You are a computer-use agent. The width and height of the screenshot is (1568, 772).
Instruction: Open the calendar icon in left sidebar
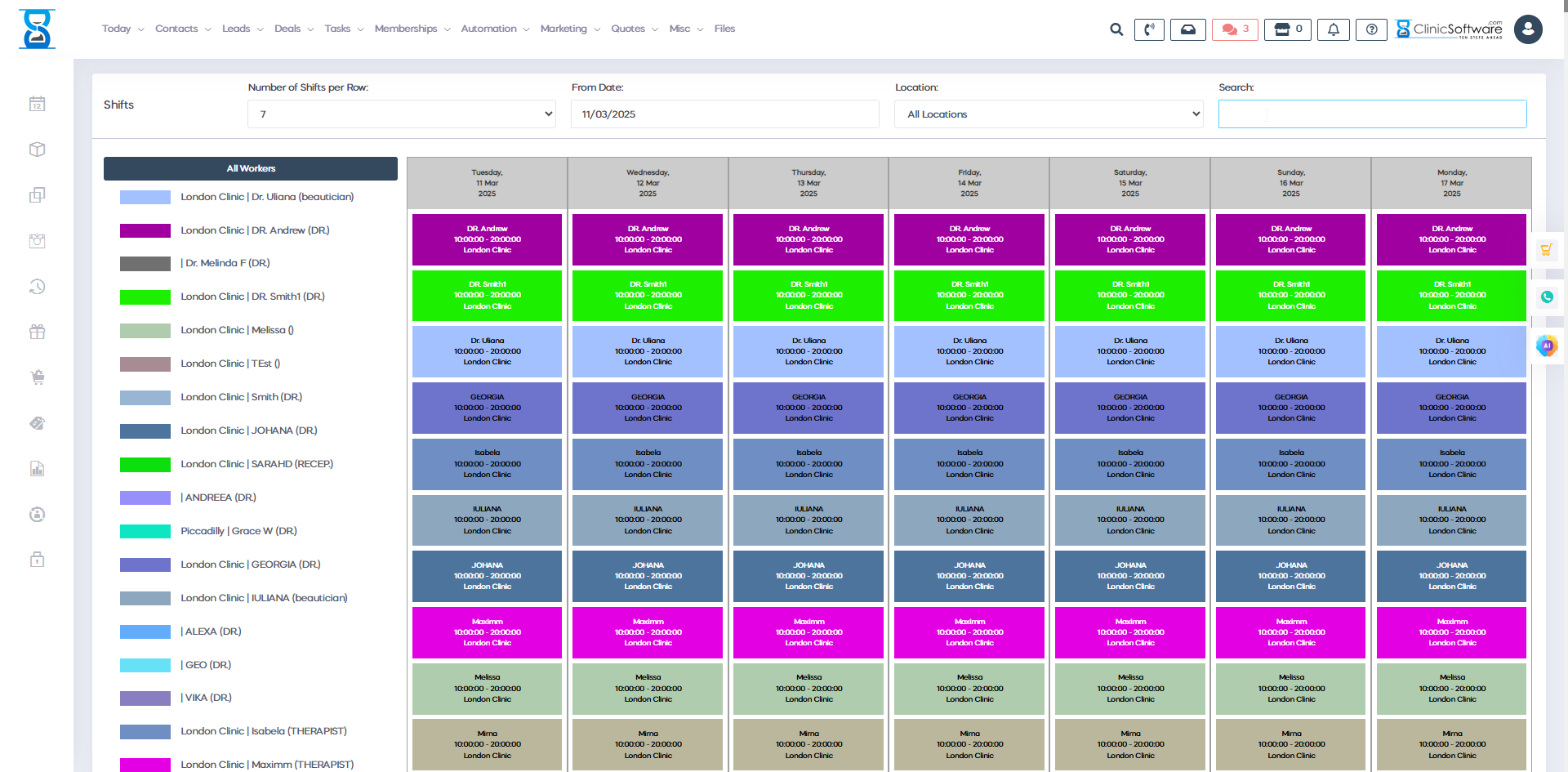tap(37, 104)
